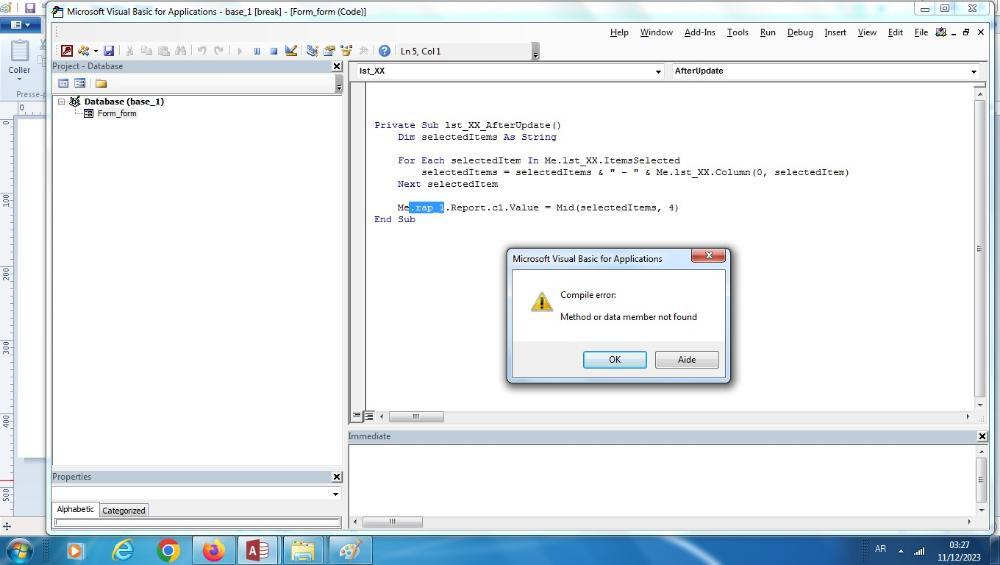Open the View menu
Screen dimensions: 1000x565
click(x=867, y=33)
